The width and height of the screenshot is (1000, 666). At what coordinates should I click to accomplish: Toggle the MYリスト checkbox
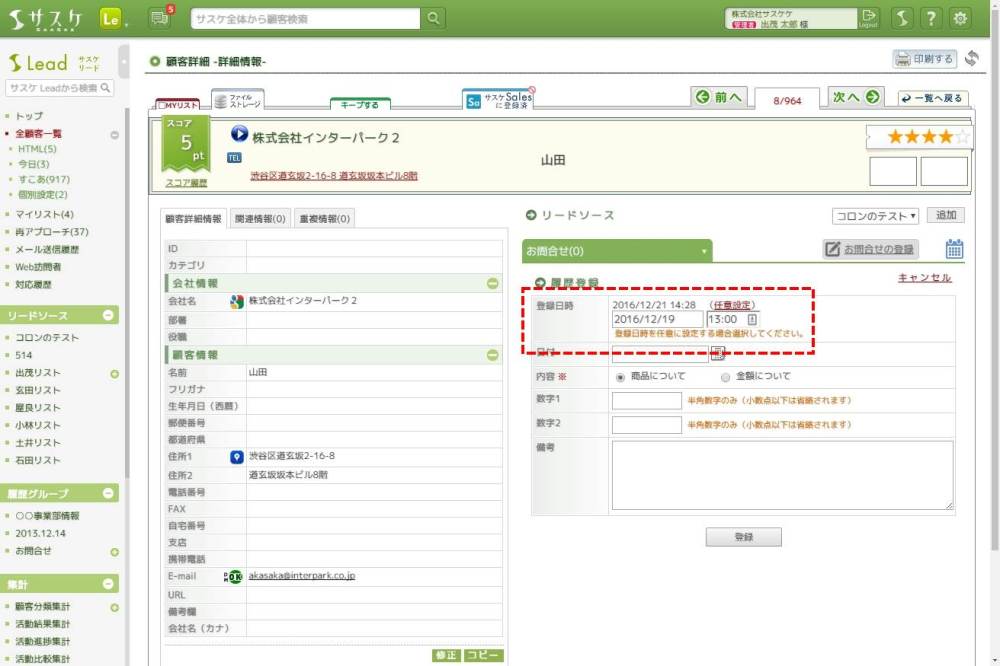tap(163, 105)
